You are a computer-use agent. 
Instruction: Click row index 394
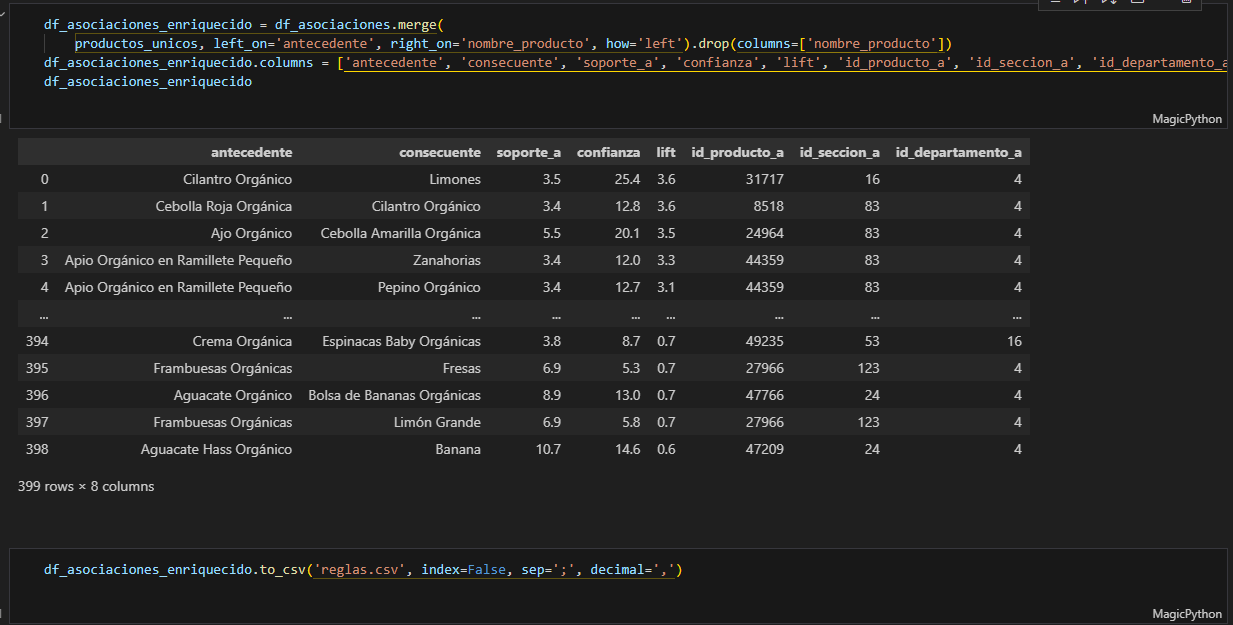[37, 341]
